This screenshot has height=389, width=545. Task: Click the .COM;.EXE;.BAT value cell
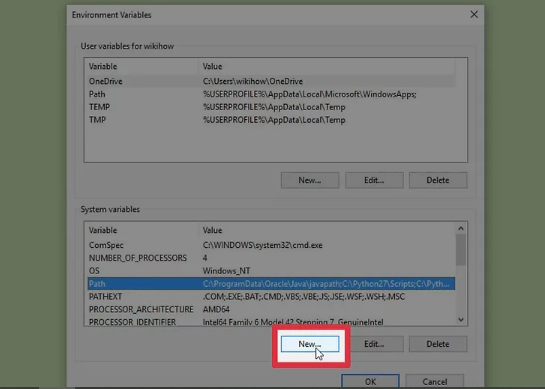pos(304,297)
